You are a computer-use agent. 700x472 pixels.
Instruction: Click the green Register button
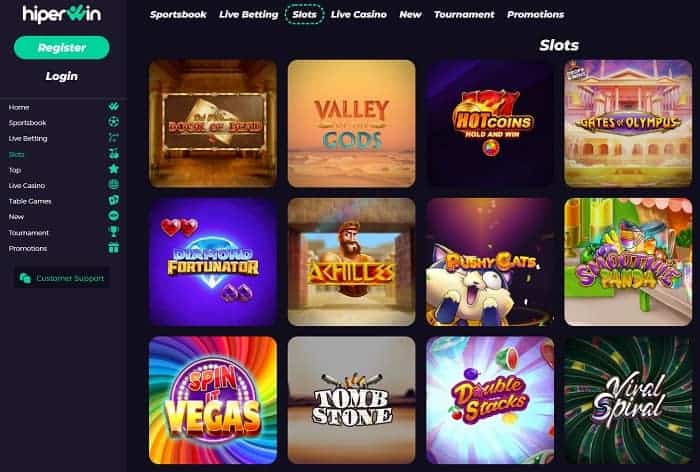(x=62, y=47)
